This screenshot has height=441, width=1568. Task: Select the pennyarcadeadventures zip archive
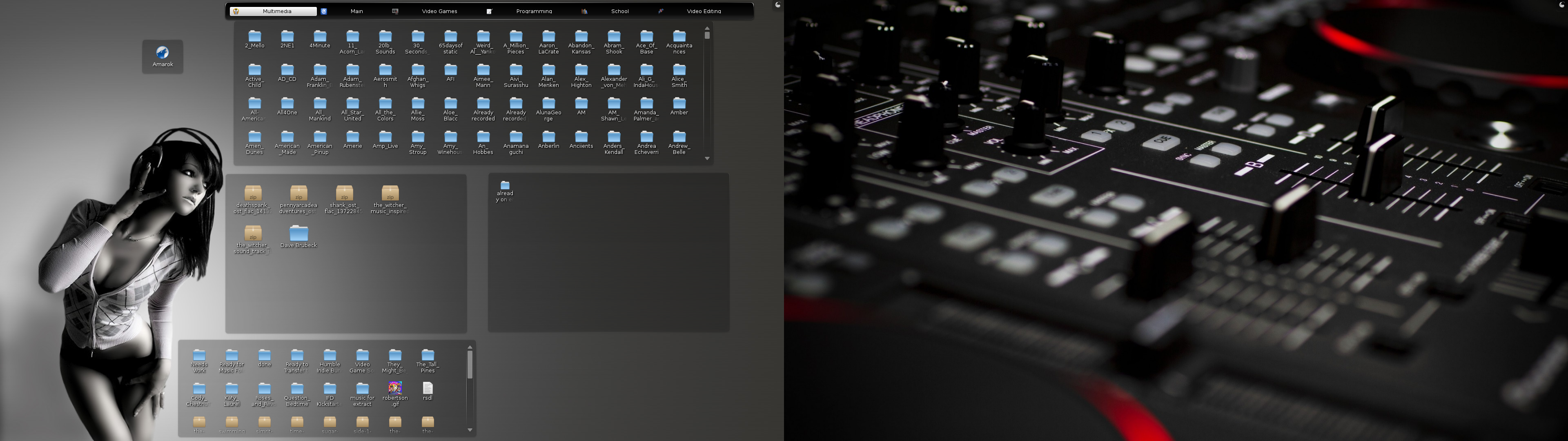(x=298, y=200)
